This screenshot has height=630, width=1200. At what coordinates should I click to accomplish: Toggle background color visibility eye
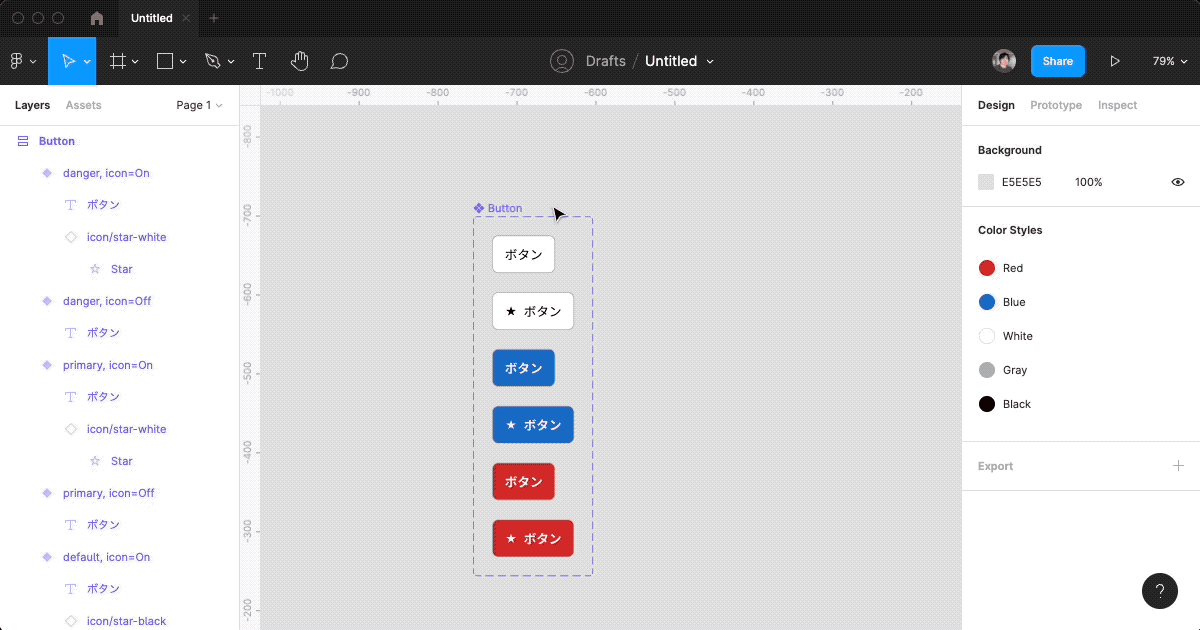click(1178, 182)
